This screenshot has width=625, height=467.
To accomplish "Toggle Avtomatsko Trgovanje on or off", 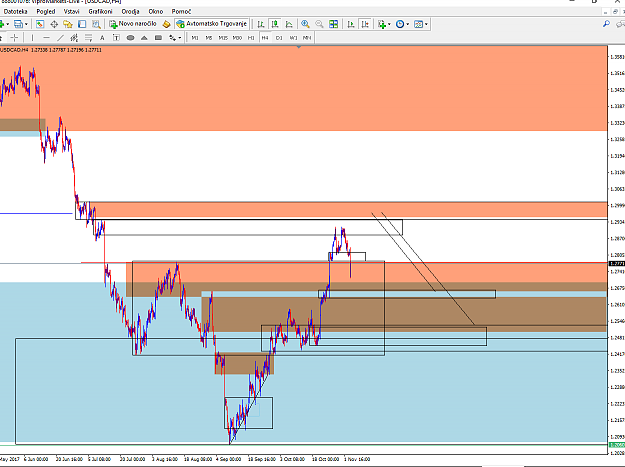I will point(212,24).
